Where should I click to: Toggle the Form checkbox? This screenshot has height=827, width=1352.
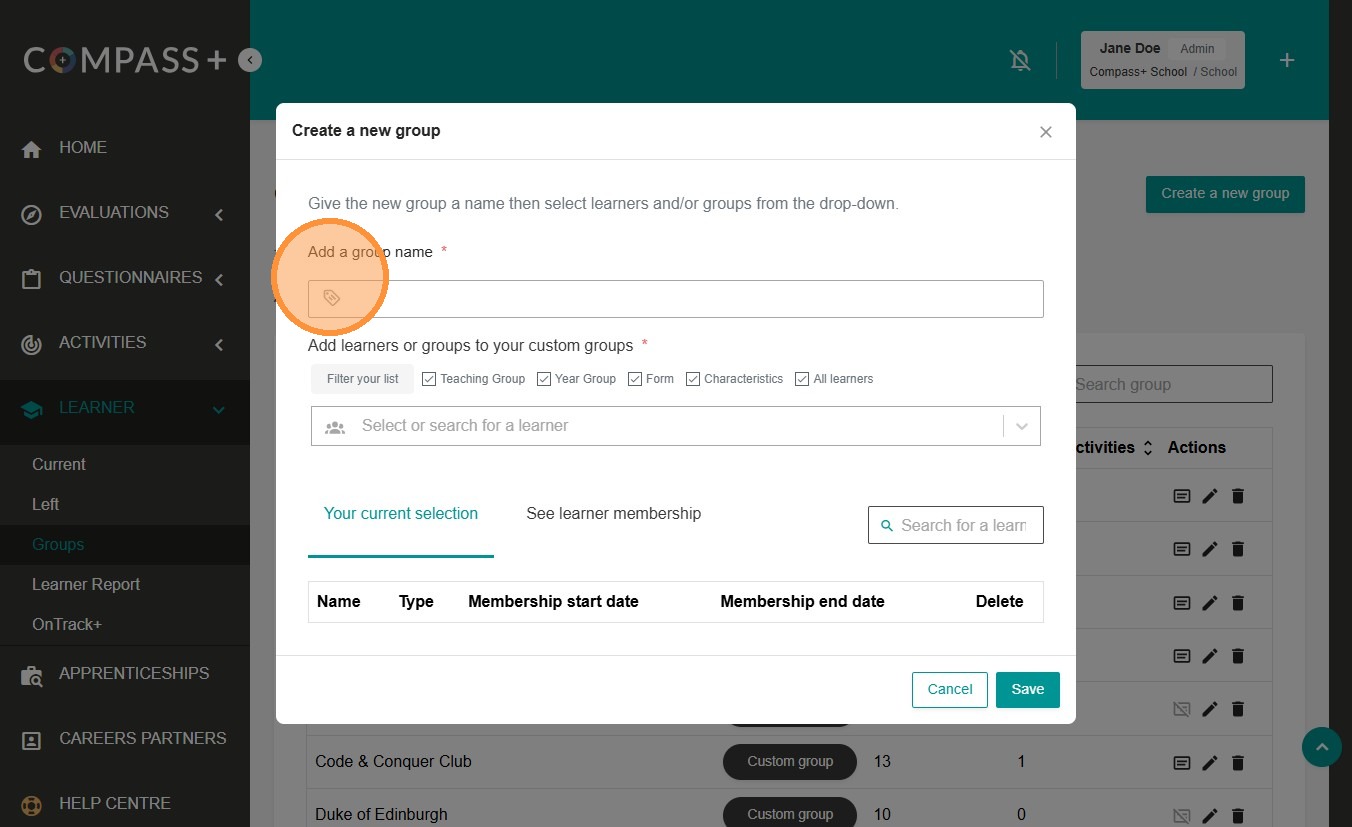[635, 379]
